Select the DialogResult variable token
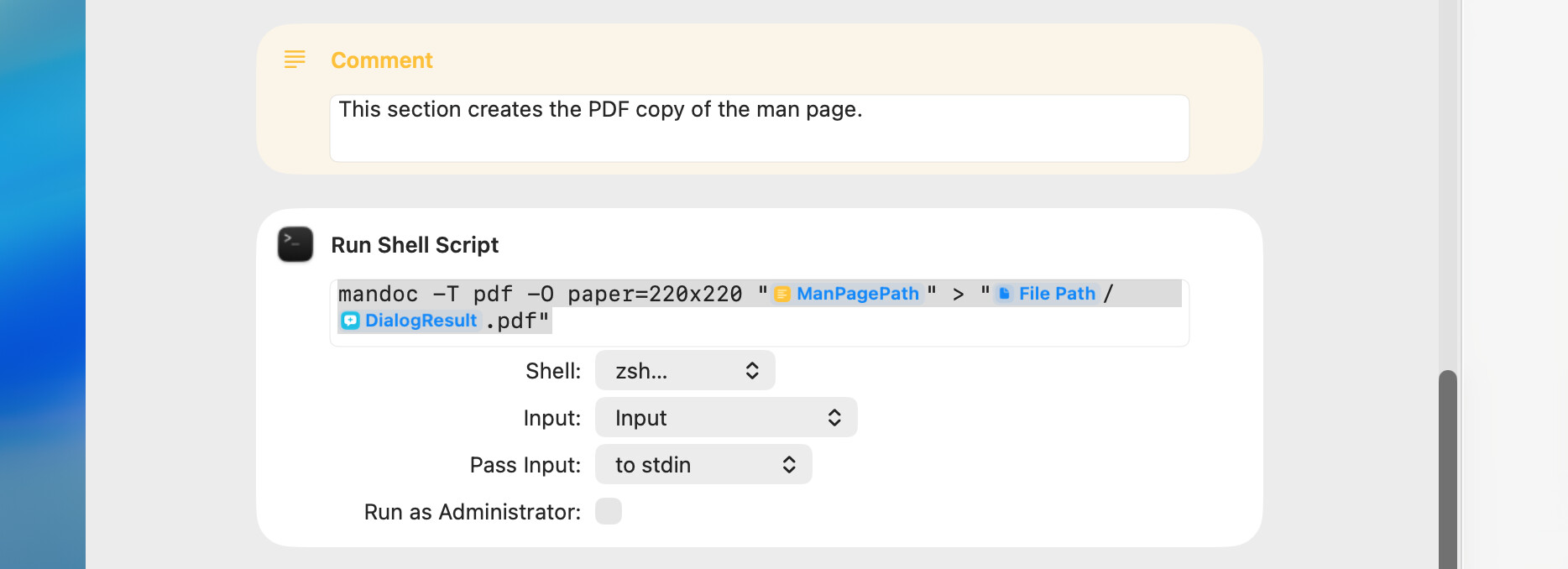 (x=410, y=321)
